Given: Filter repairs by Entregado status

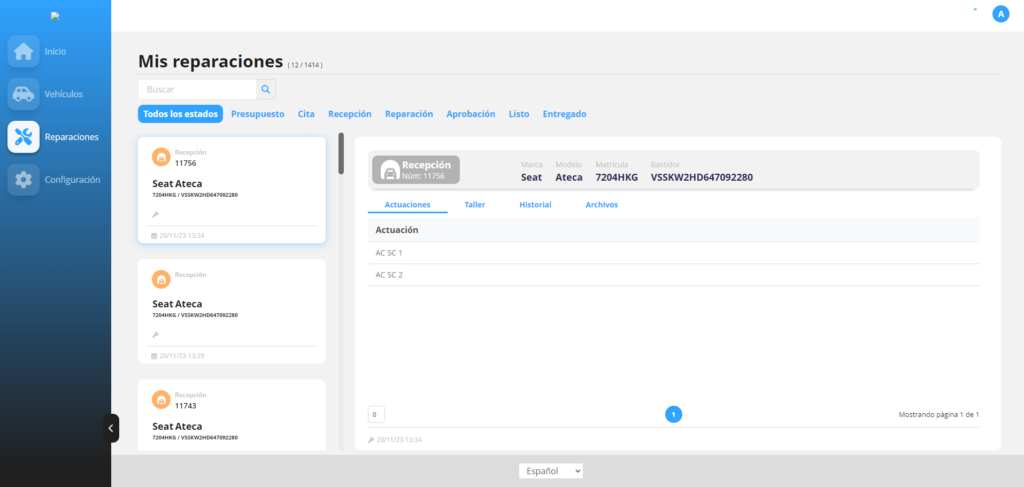Looking at the screenshot, I should (x=564, y=114).
